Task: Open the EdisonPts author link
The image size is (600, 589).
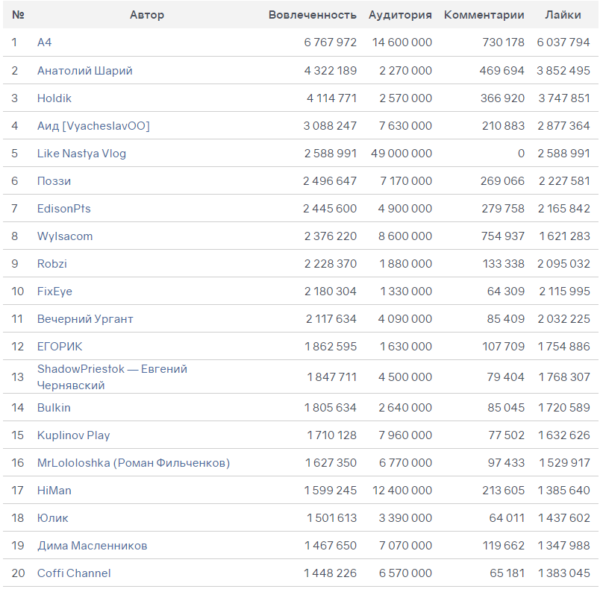Action: click(64, 209)
